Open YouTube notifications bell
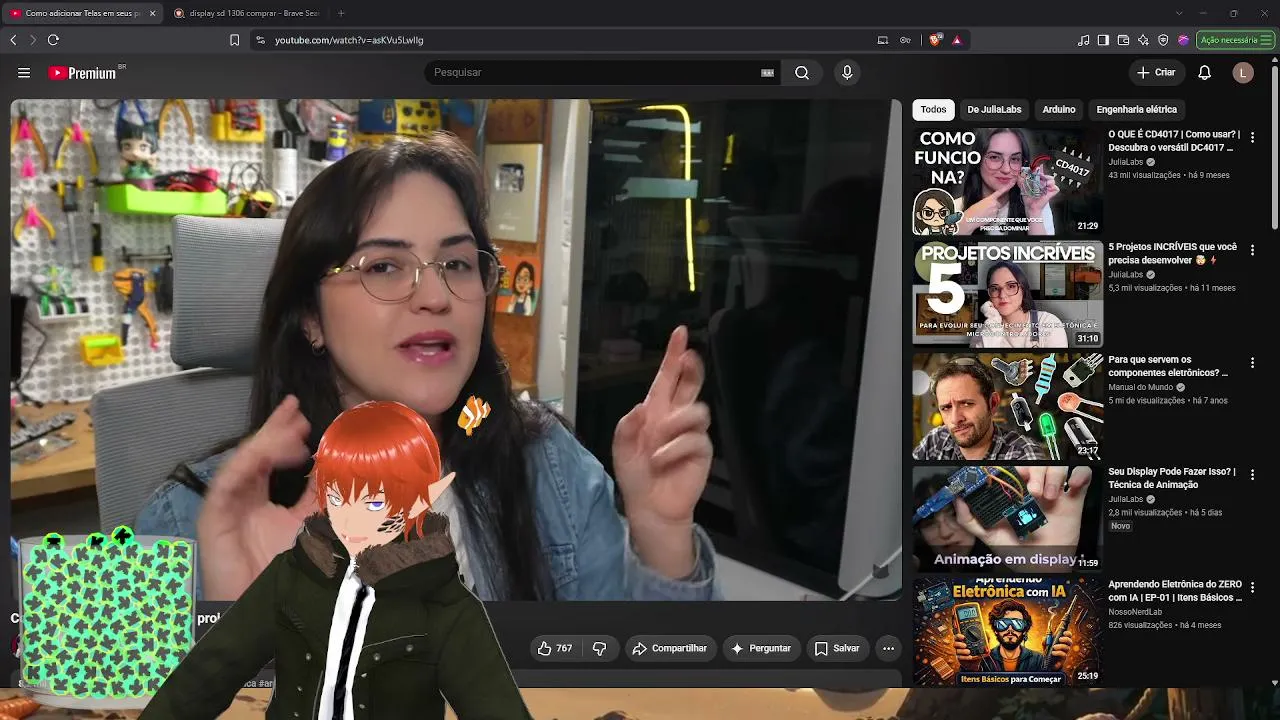The width and height of the screenshot is (1280, 720). (1205, 73)
